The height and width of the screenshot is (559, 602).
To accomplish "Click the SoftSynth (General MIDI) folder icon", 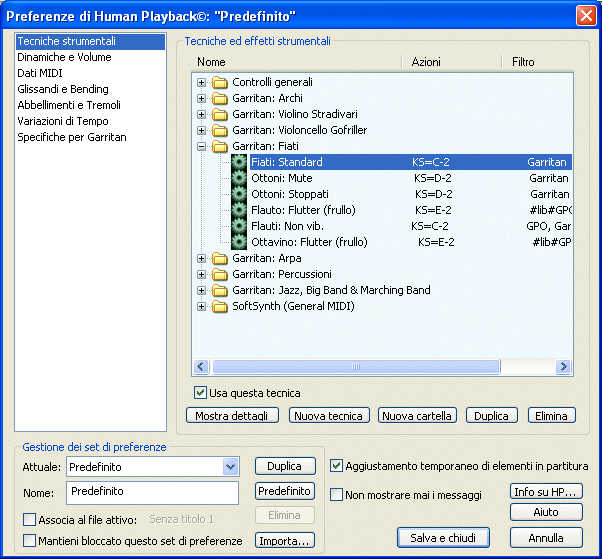I will point(220,306).
